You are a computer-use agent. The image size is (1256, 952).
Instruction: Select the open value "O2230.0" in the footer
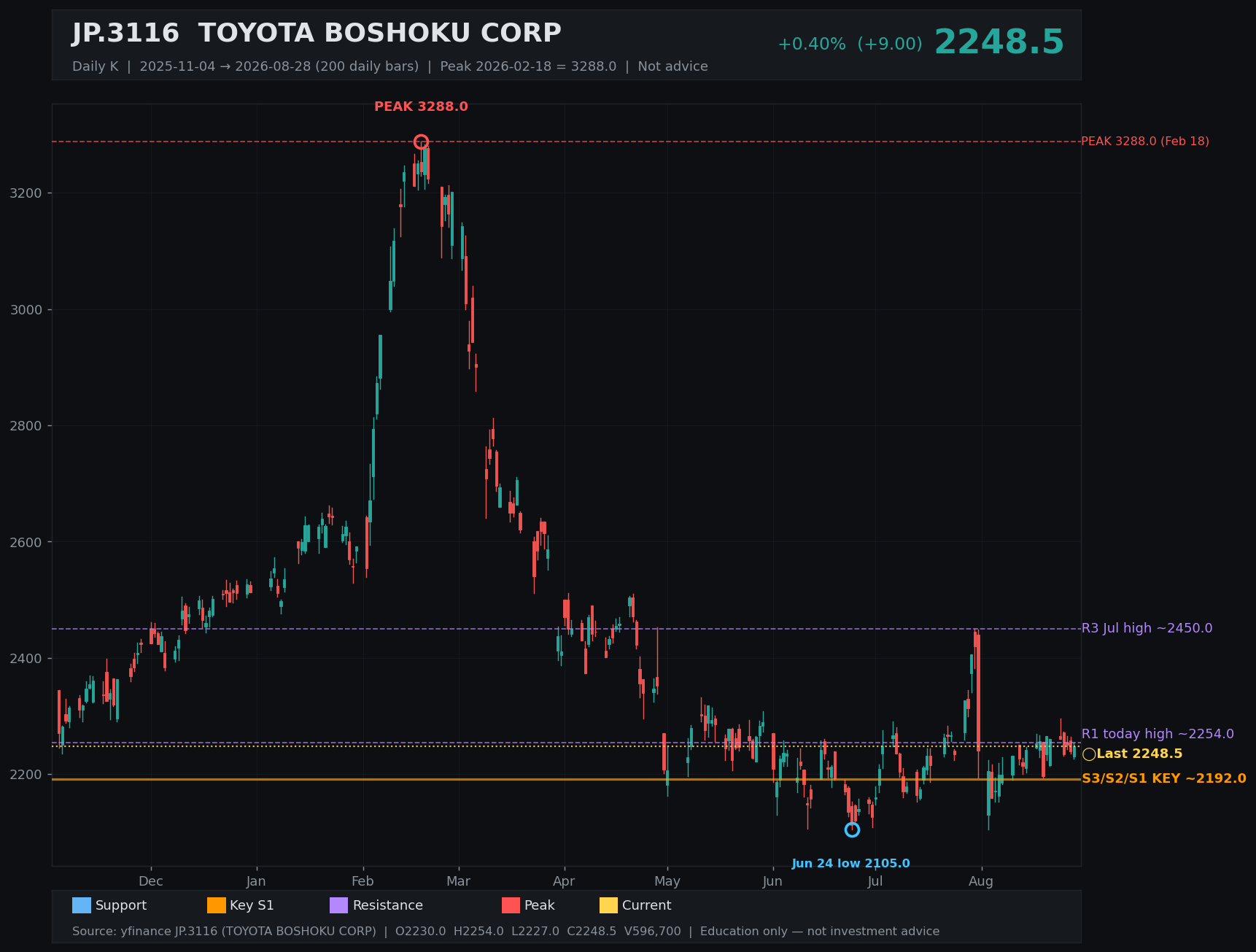pyautogui.click(x=420, y=932)
